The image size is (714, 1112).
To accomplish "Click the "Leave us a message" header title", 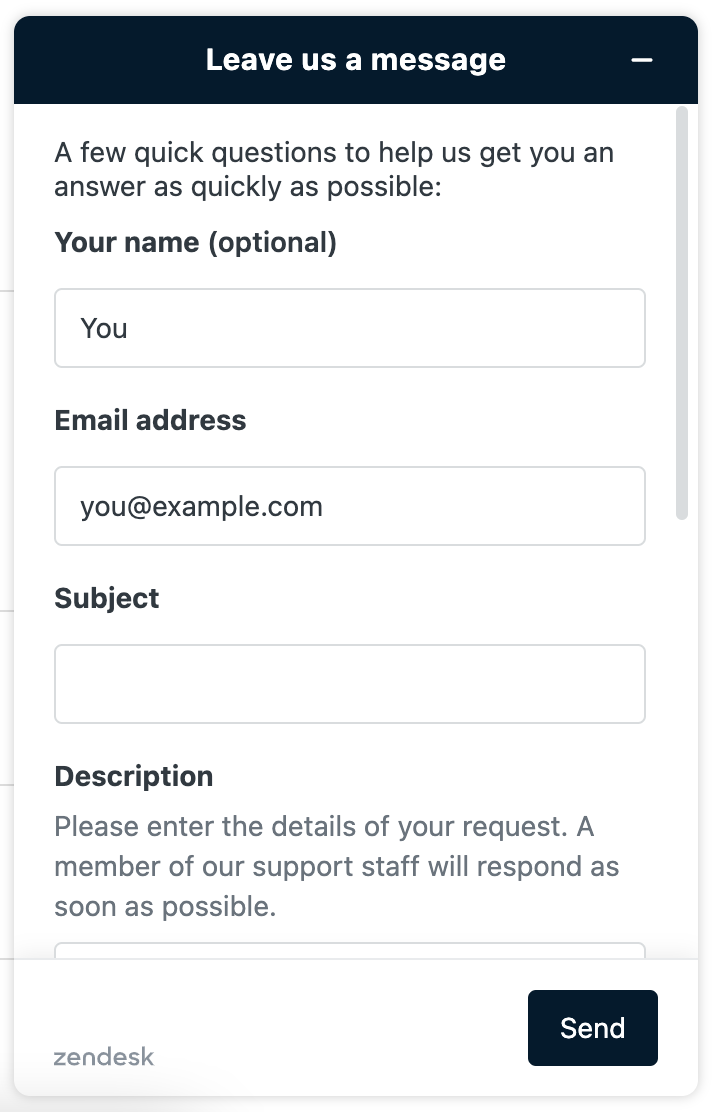I will click(x=356, y=60).
